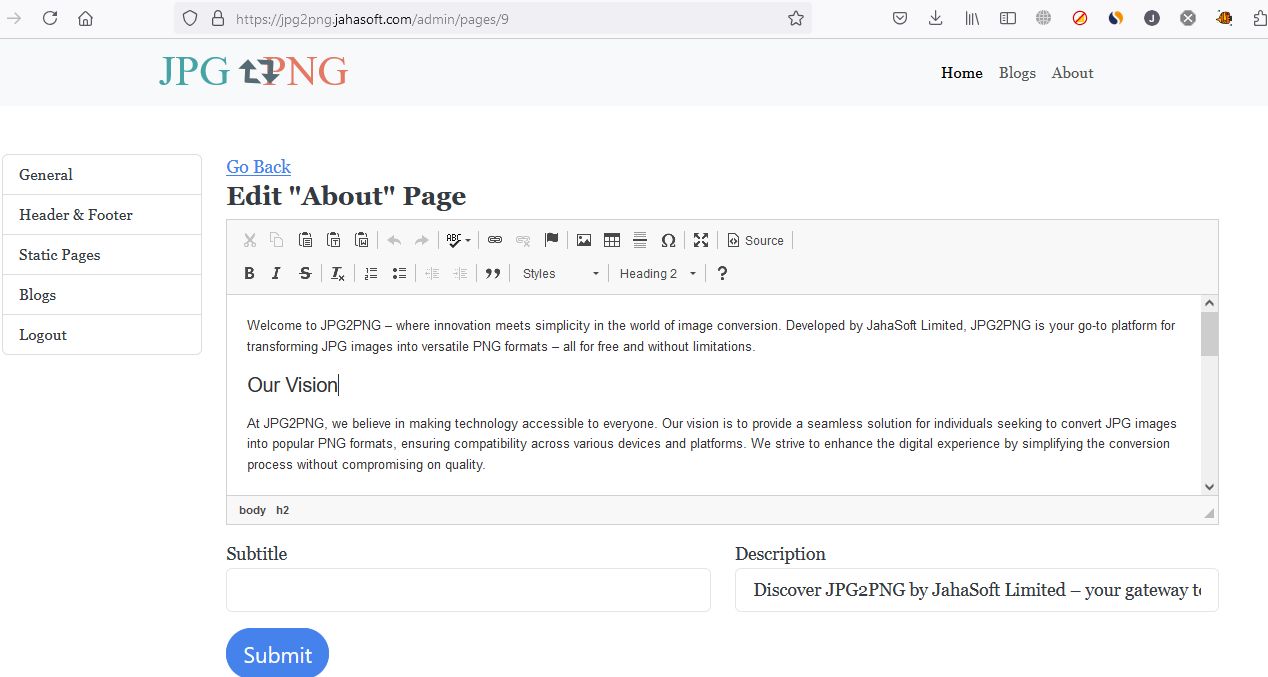Viewport: 1268px width, 677px height.
Task: Open Blogs in the top navigation
Action: (x=1017, y=73)
